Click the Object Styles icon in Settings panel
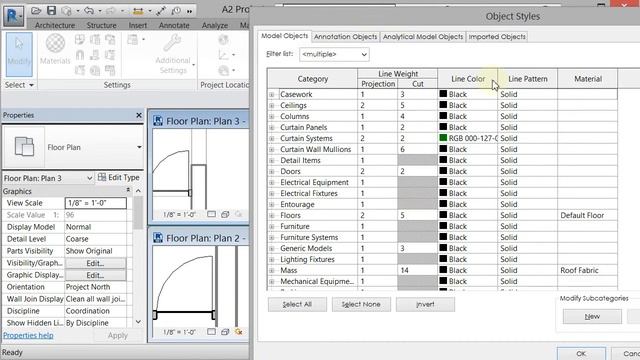 tap(80, 40)
